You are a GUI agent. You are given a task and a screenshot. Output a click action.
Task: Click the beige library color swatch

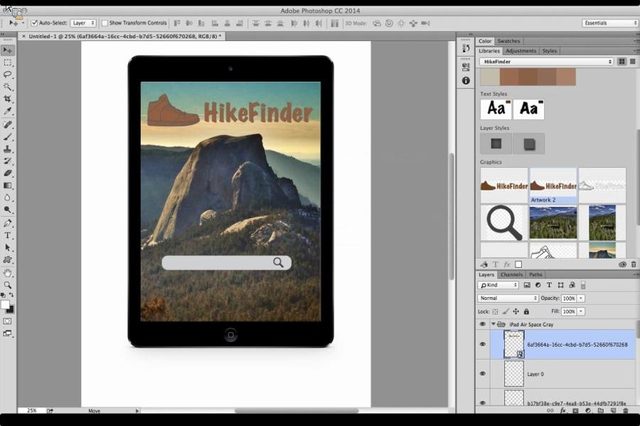(x=490, y=77)
